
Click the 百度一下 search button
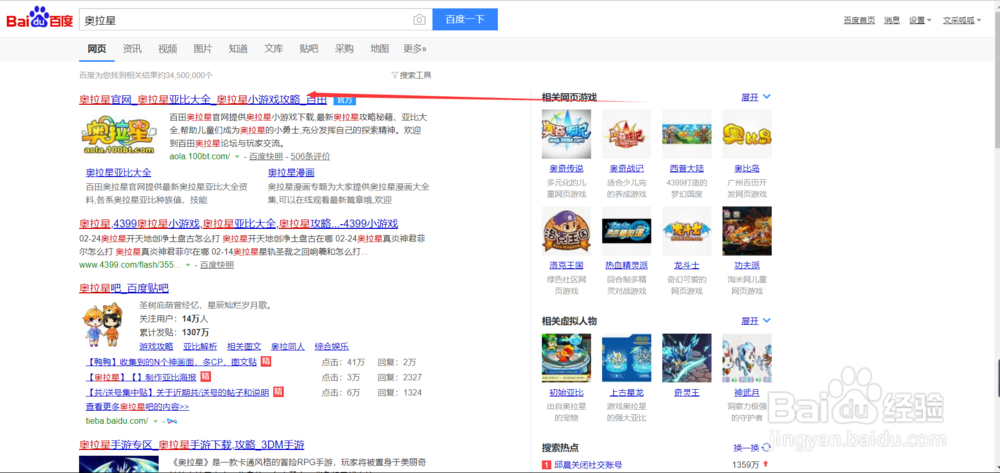[465, 19]
